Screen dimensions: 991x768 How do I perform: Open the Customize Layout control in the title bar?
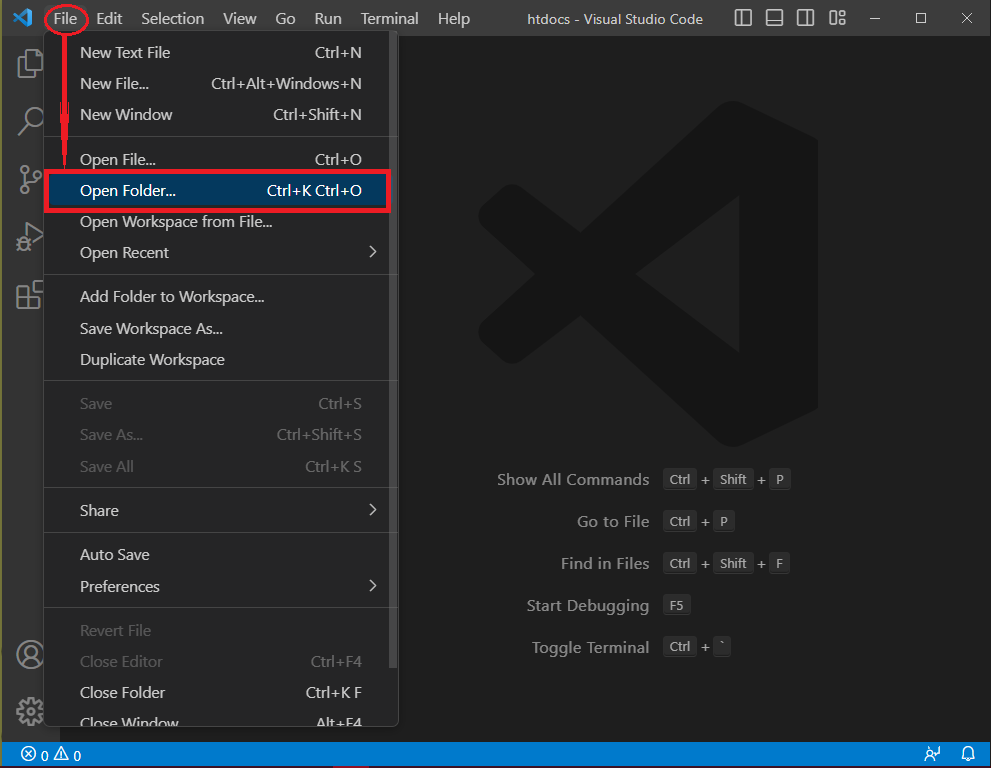pos(837,18)
